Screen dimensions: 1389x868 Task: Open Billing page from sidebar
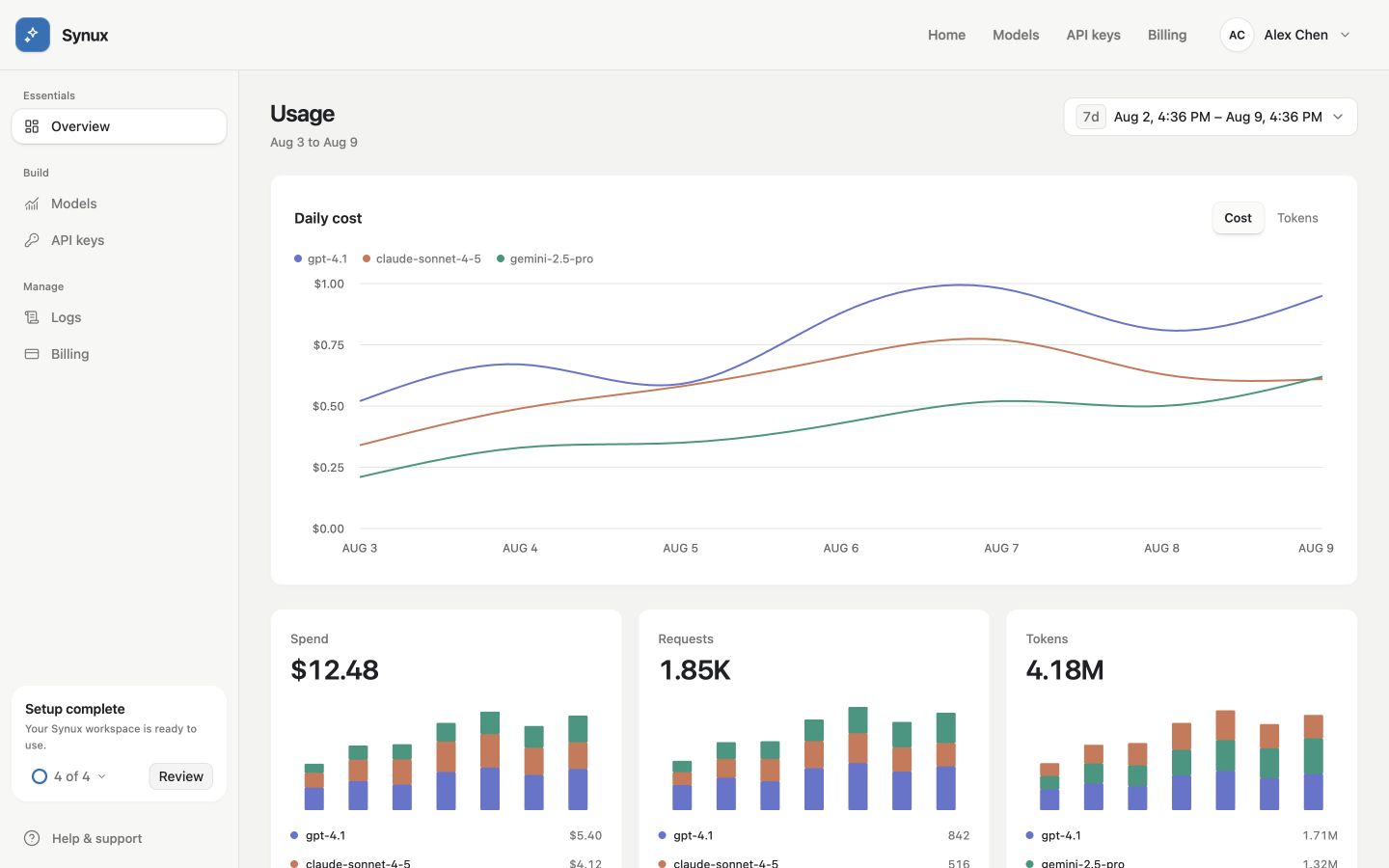click(119, 354)
